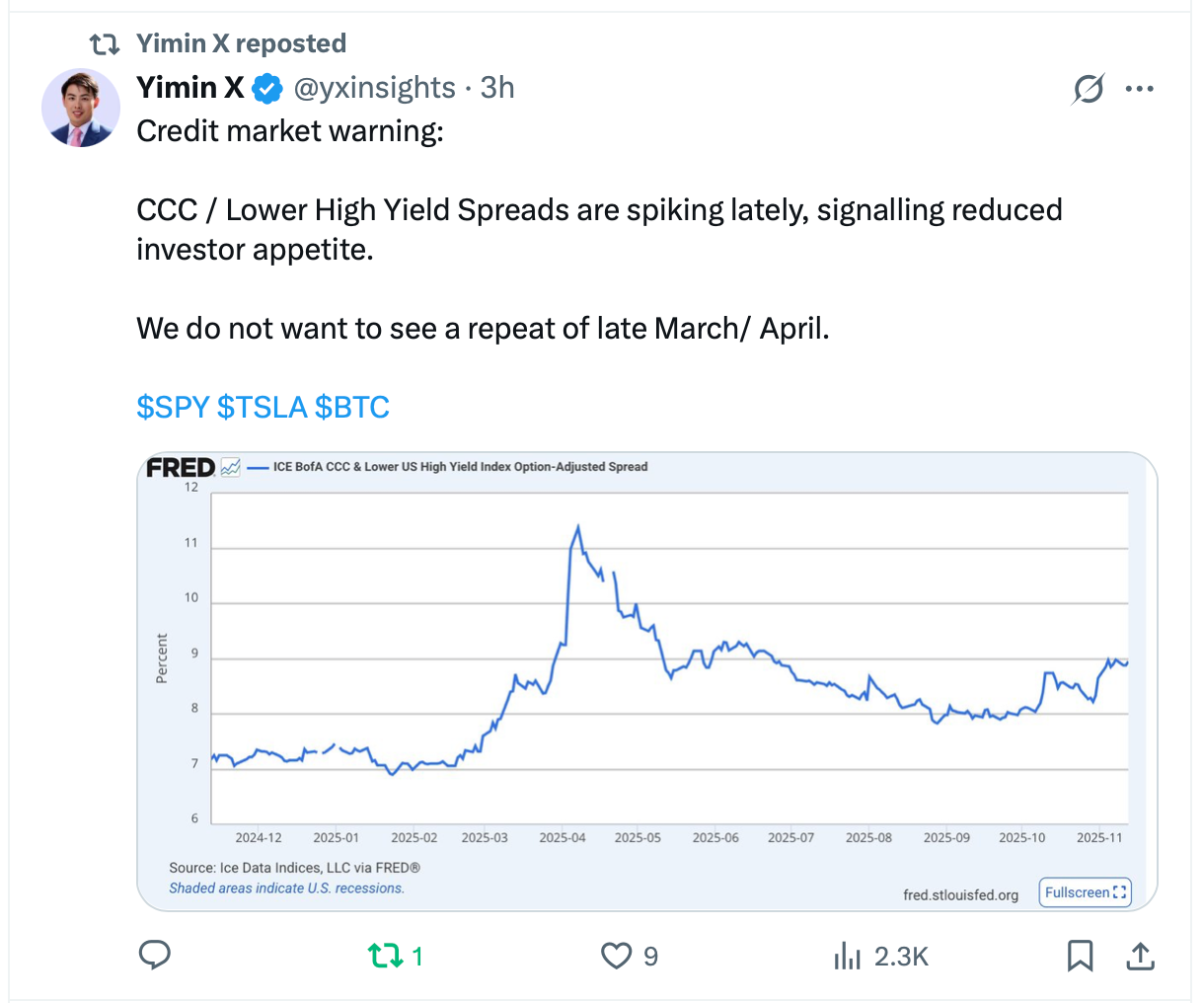Click the "Yimin X reposted" label
This screenshot has width=1204, height=1003.
(x=241, y=43)
